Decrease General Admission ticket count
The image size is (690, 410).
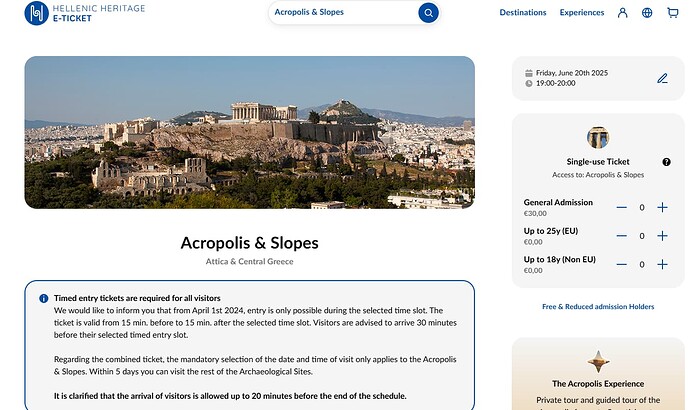[x=621, y=207]
